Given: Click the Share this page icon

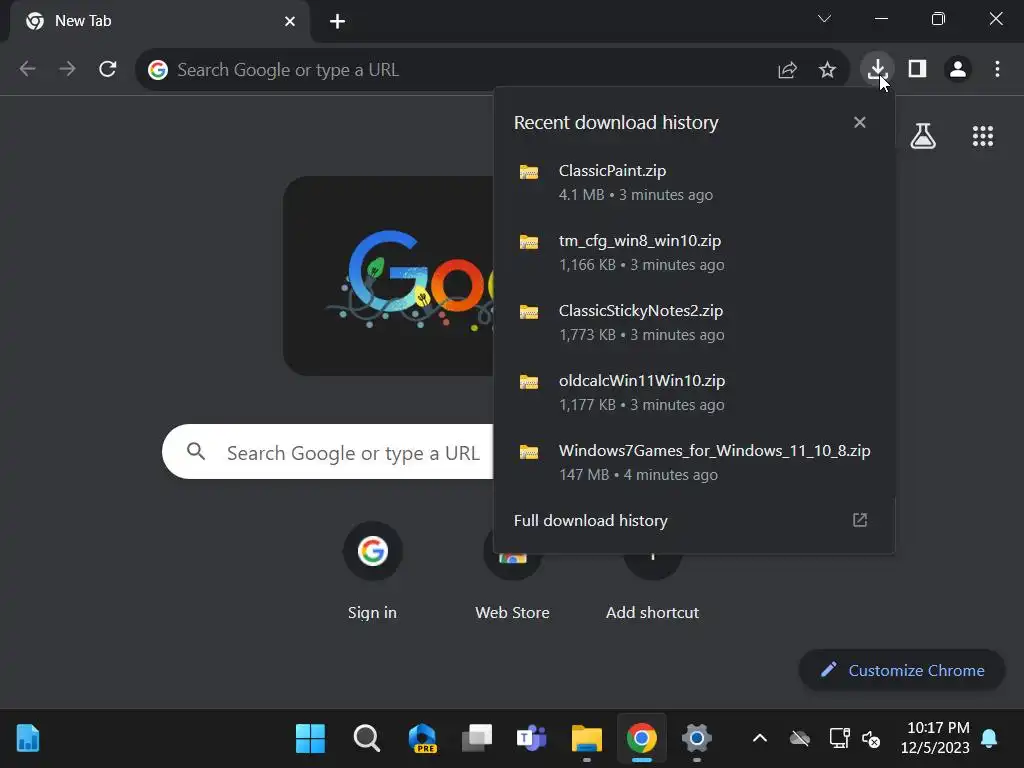Looking at the screenshot, I should pos(788,70).
